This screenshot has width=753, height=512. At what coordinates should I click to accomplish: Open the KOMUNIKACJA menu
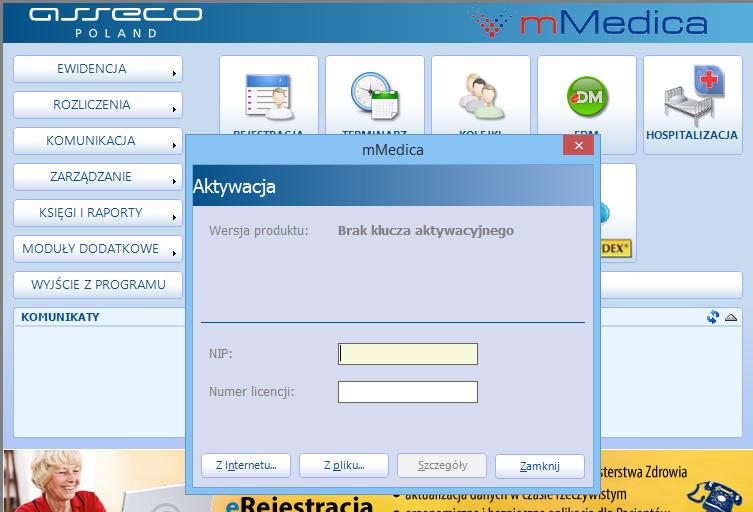click(x=98, y=141)
